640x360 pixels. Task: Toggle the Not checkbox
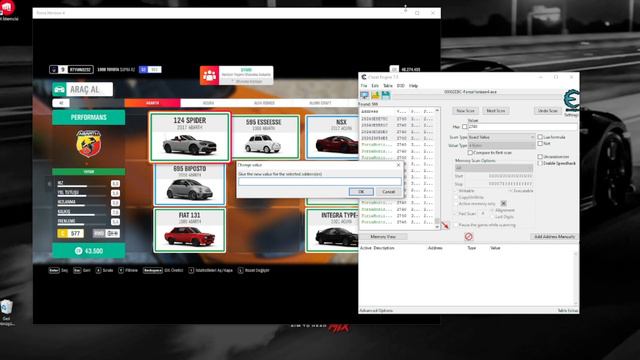click(x=540, y=144)
